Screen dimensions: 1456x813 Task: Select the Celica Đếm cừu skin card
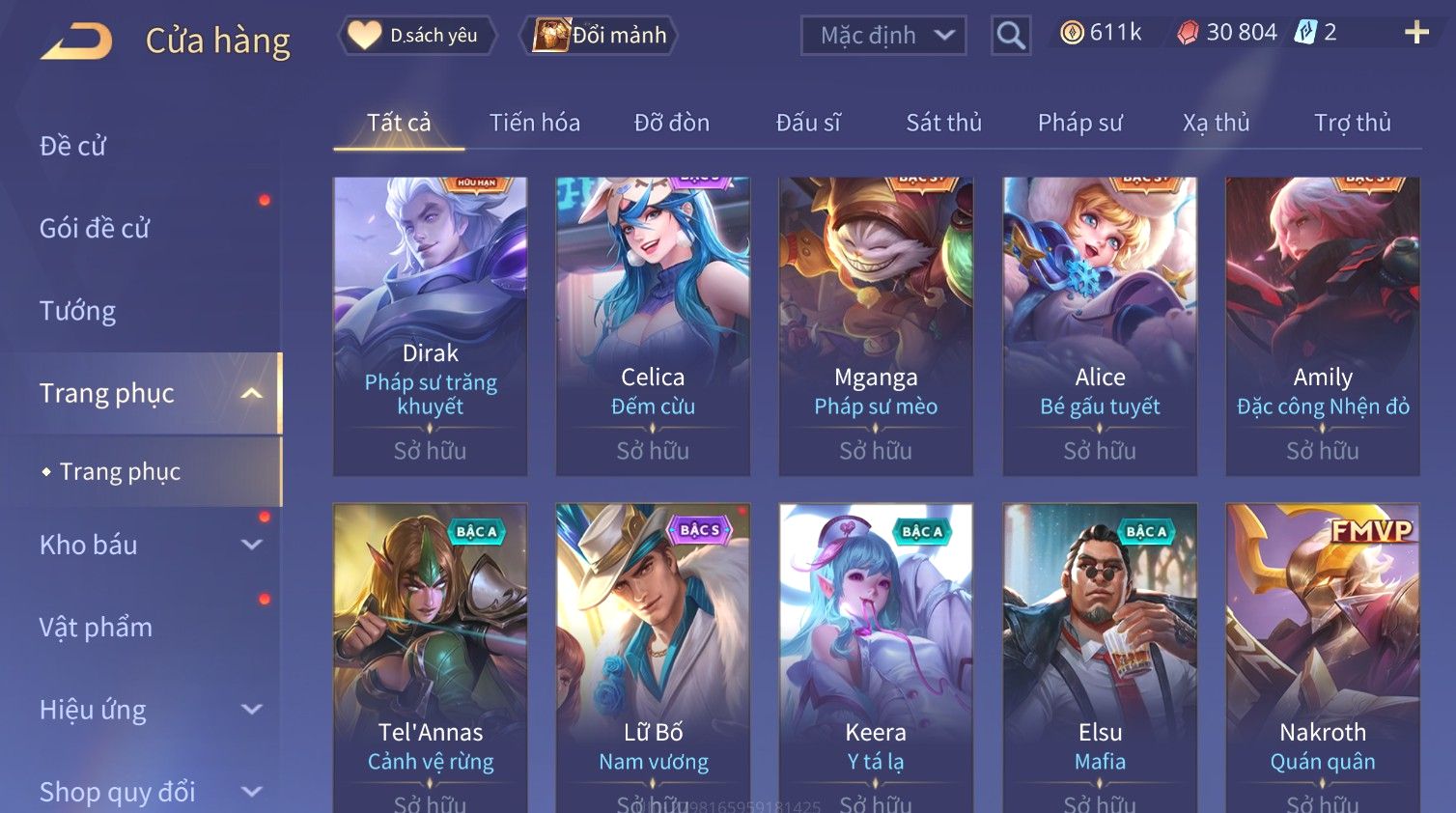pyautogui.click(x=653, y=326)
